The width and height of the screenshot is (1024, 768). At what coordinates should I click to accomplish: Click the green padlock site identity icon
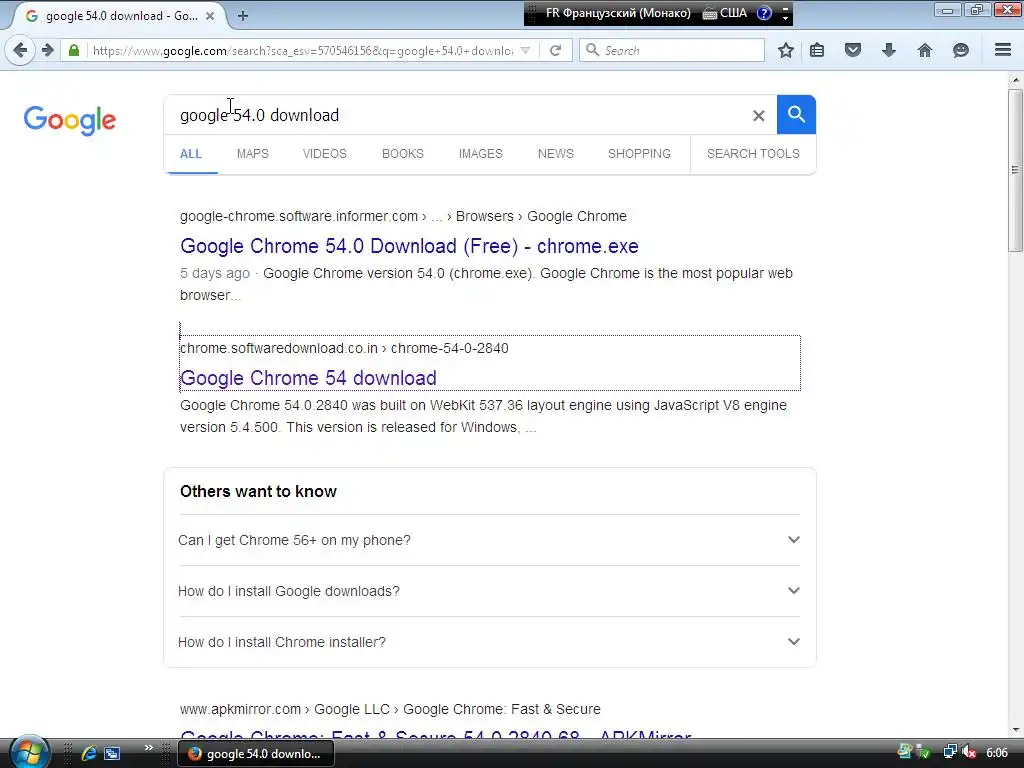[x=74, y=50]
